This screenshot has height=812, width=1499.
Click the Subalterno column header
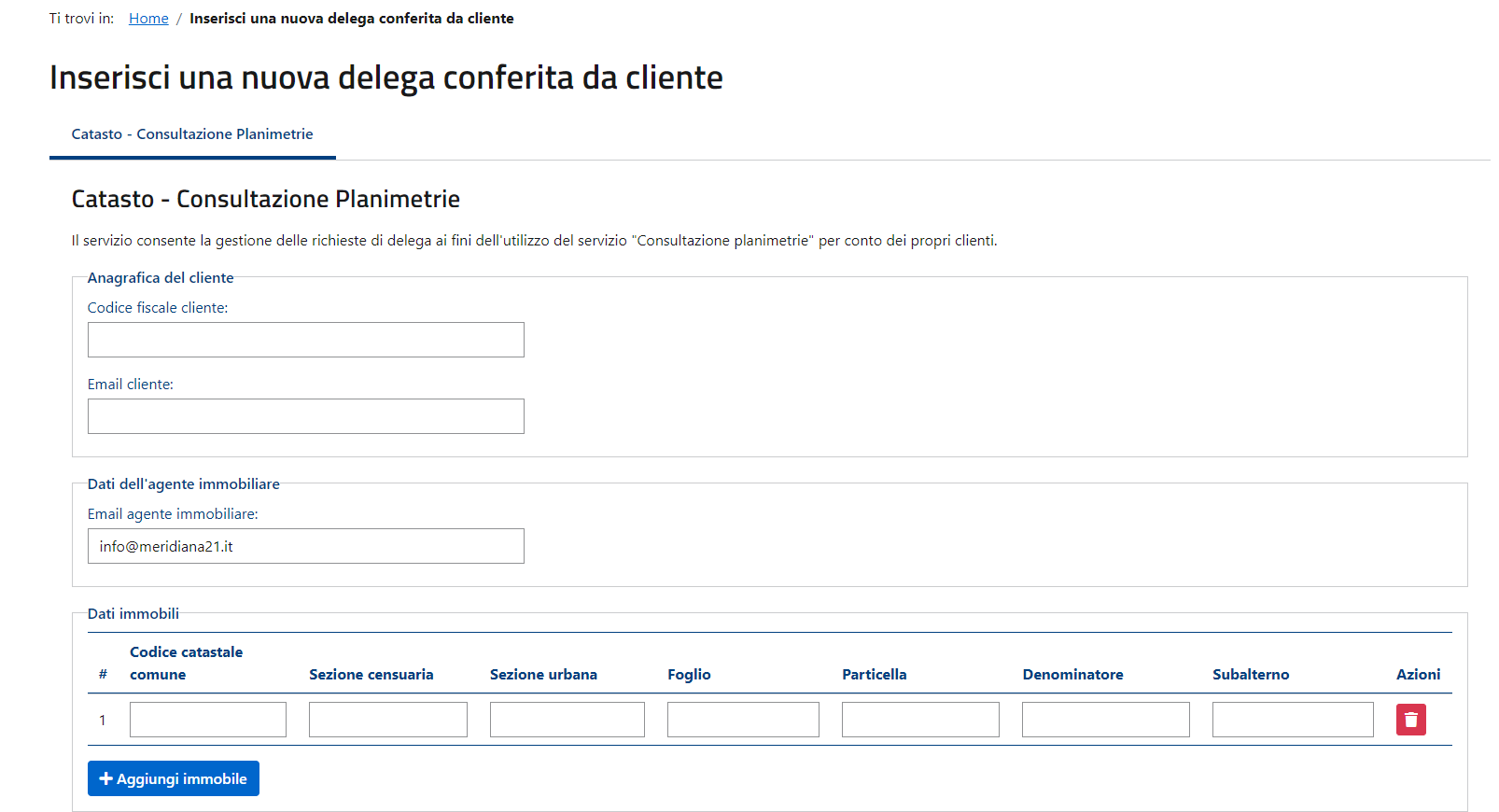coord(1251,675)
